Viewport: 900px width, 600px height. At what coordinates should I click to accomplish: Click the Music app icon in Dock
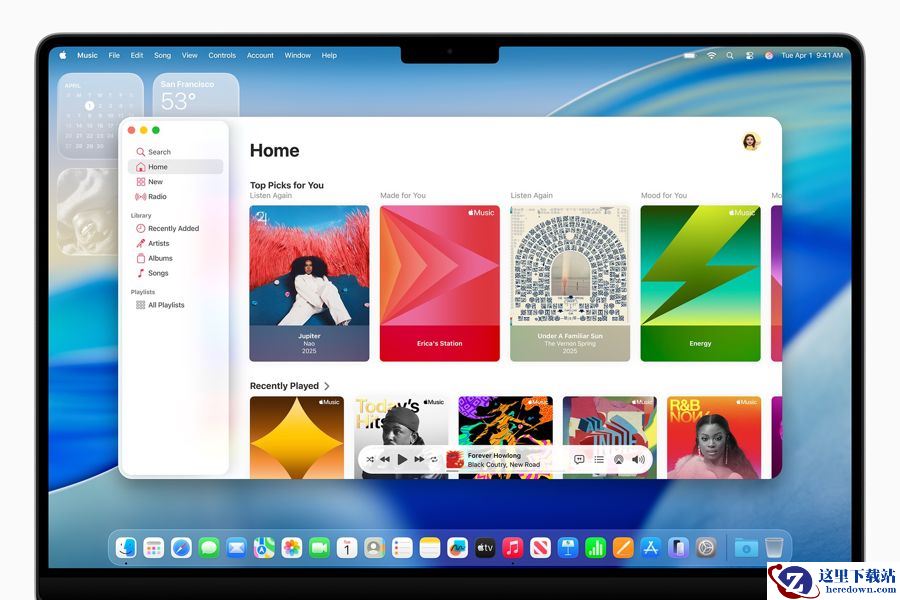click(513, 548)
